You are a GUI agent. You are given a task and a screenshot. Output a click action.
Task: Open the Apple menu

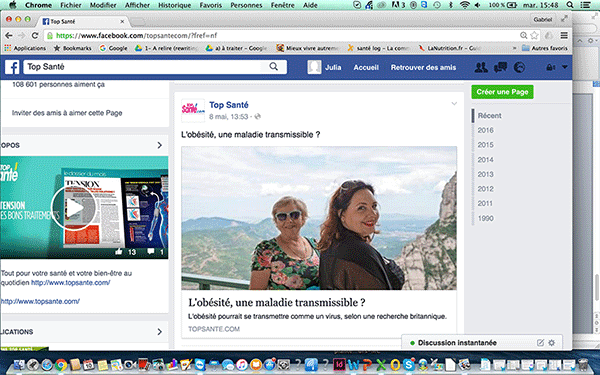click(x=13, y=5)
